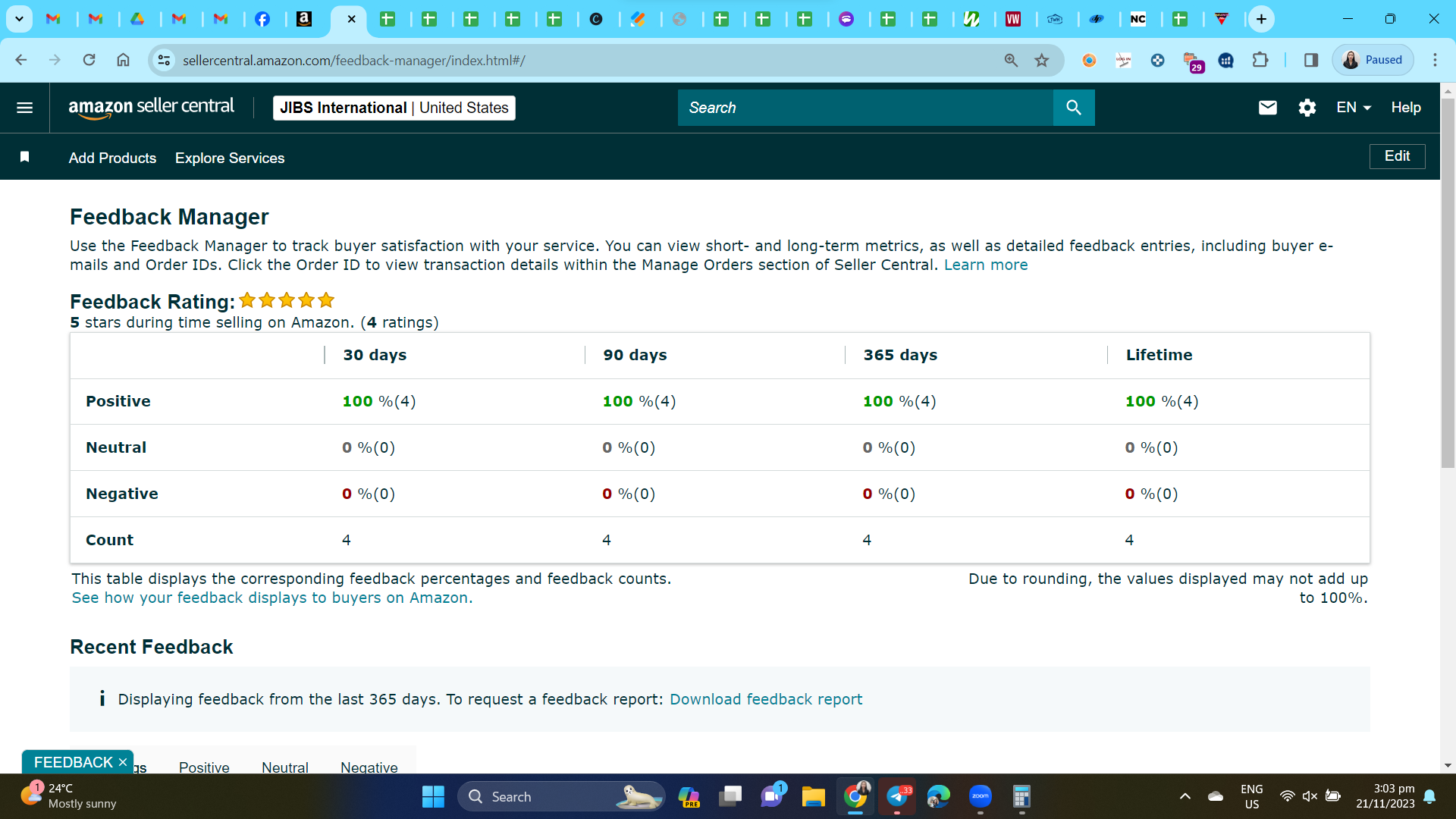Switch to the NC browser tab
This screenshot has width=1456, height=819.
[x=1138, y=19]
